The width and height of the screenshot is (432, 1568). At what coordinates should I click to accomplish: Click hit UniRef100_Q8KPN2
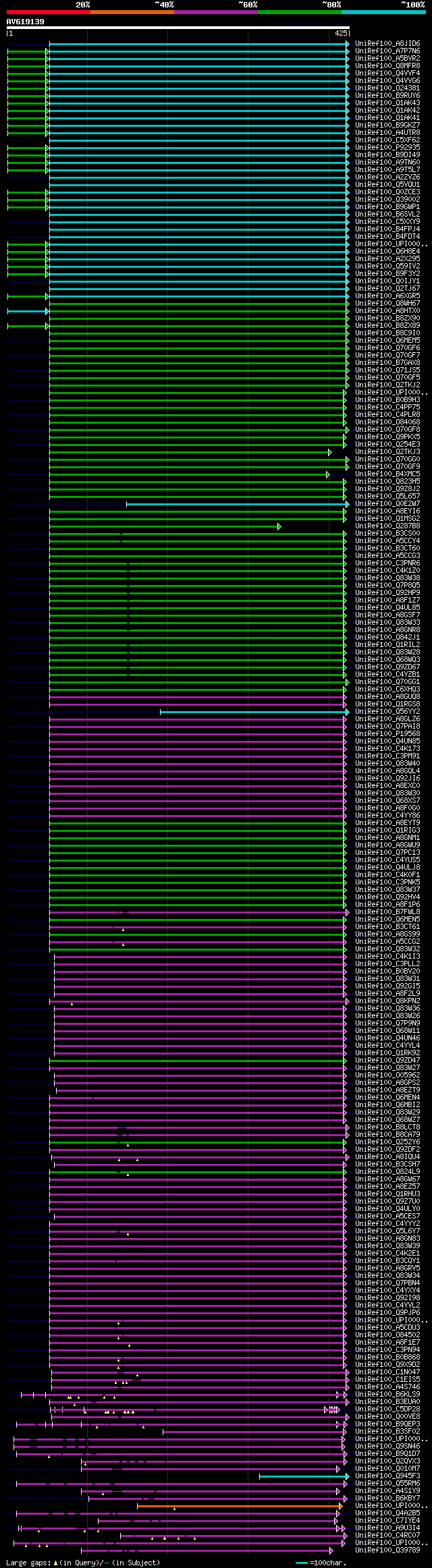(x=387, y=1001)
